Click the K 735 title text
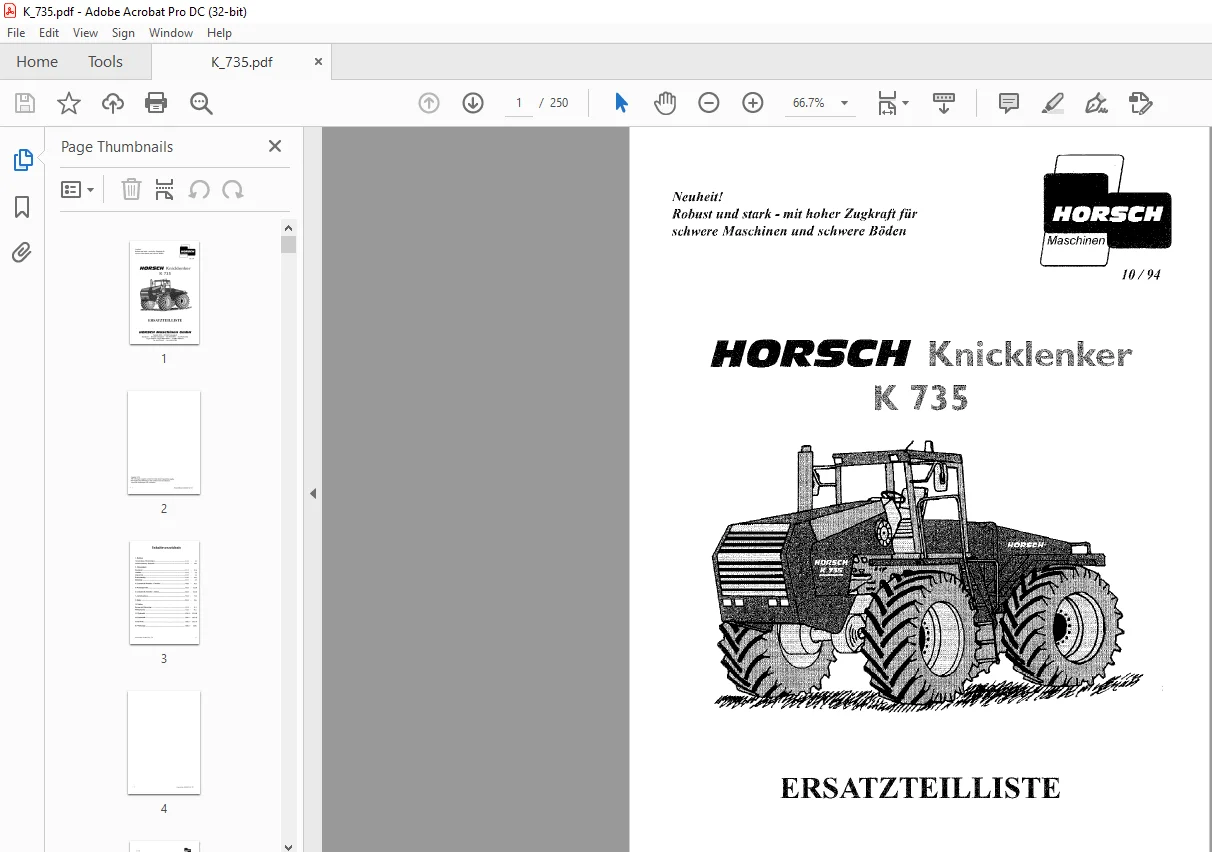The width and height of the screenshot is (1212, 852). 921,398
